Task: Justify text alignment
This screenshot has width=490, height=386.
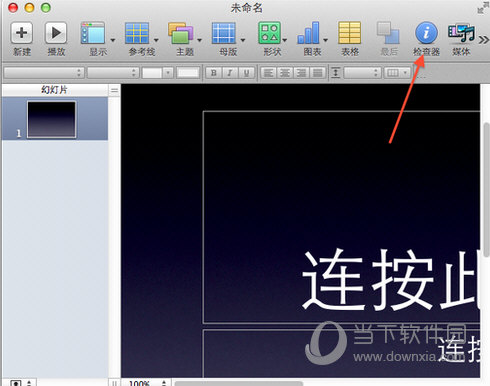Action: 318,72
